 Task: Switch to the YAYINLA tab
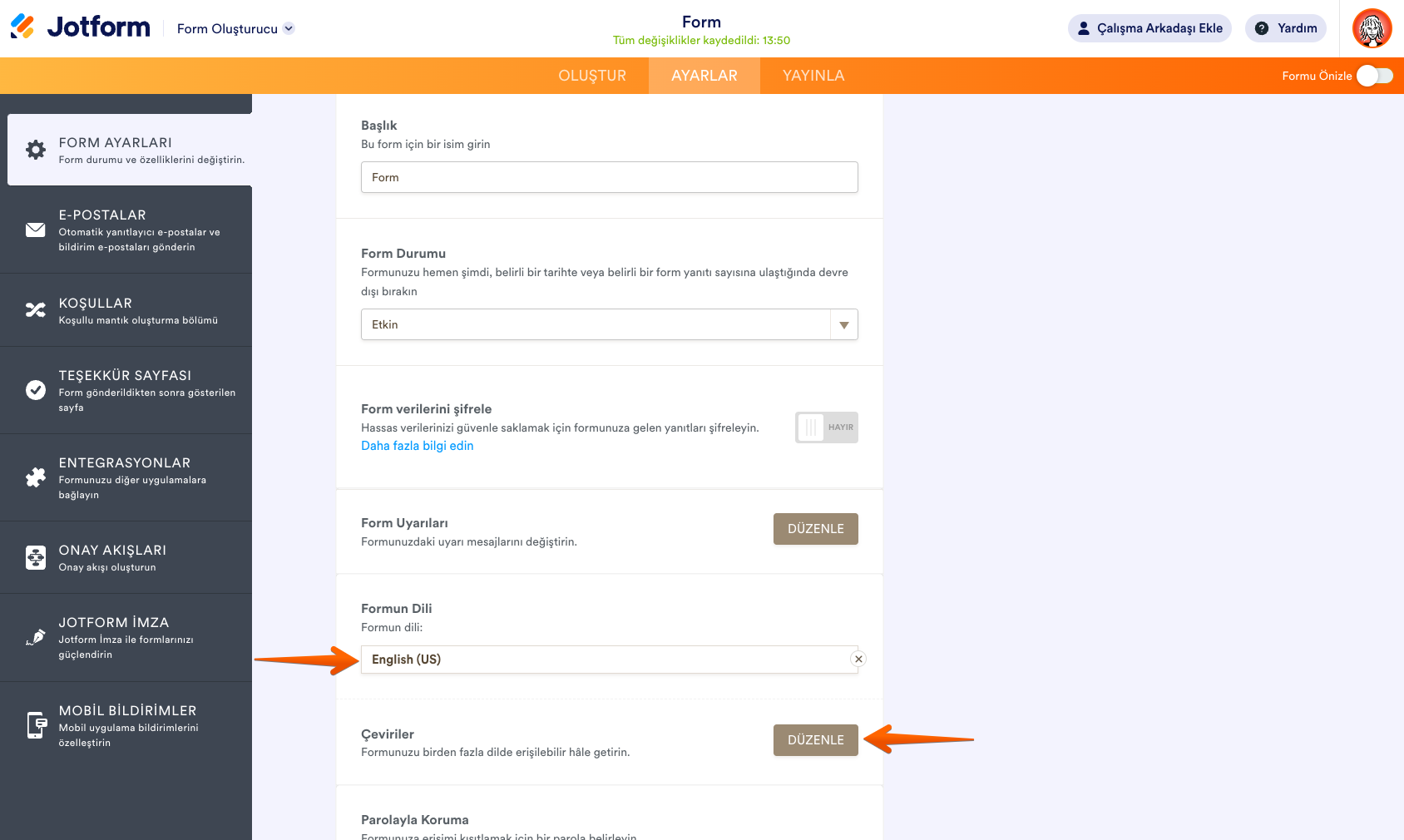813,76
